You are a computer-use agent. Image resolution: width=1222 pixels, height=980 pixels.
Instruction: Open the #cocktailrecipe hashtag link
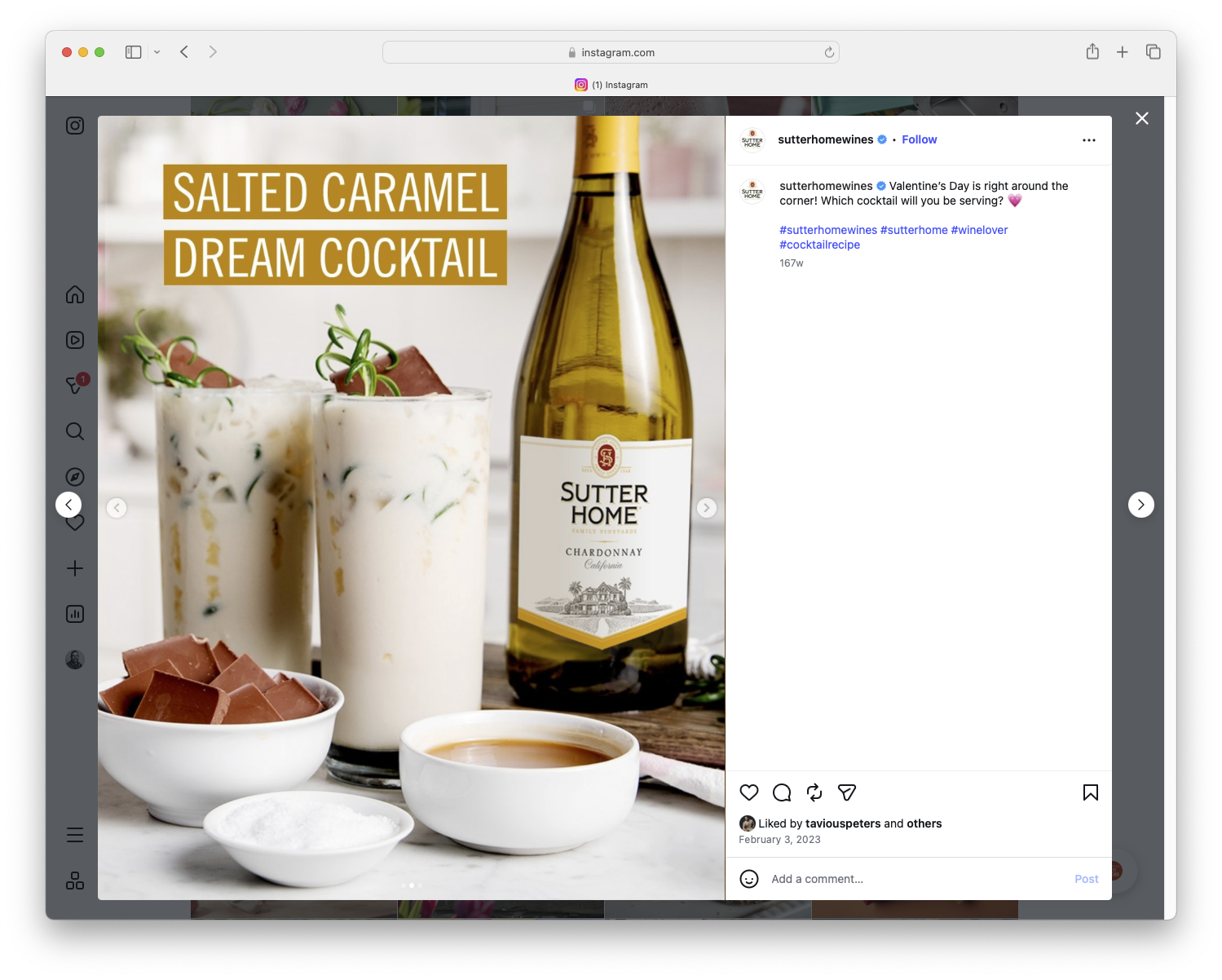coord(819,245)
